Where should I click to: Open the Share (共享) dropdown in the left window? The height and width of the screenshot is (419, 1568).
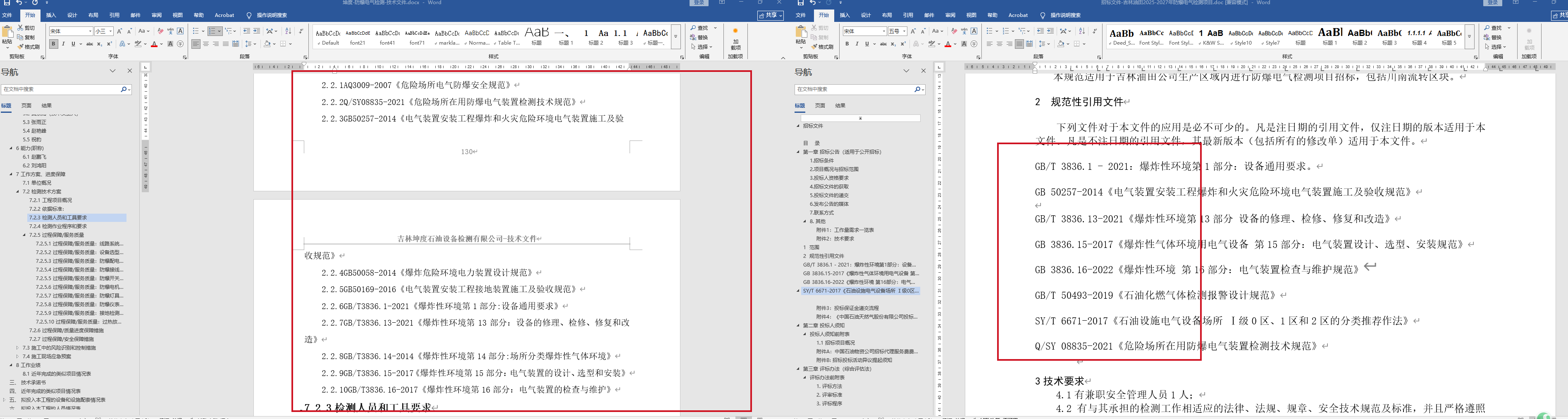tap(771, 15)
